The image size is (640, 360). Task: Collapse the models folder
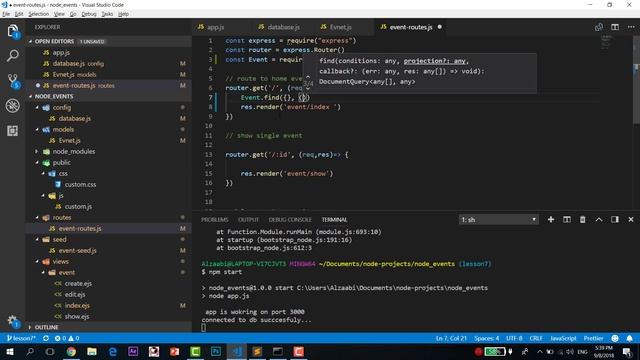click(37, 130)
